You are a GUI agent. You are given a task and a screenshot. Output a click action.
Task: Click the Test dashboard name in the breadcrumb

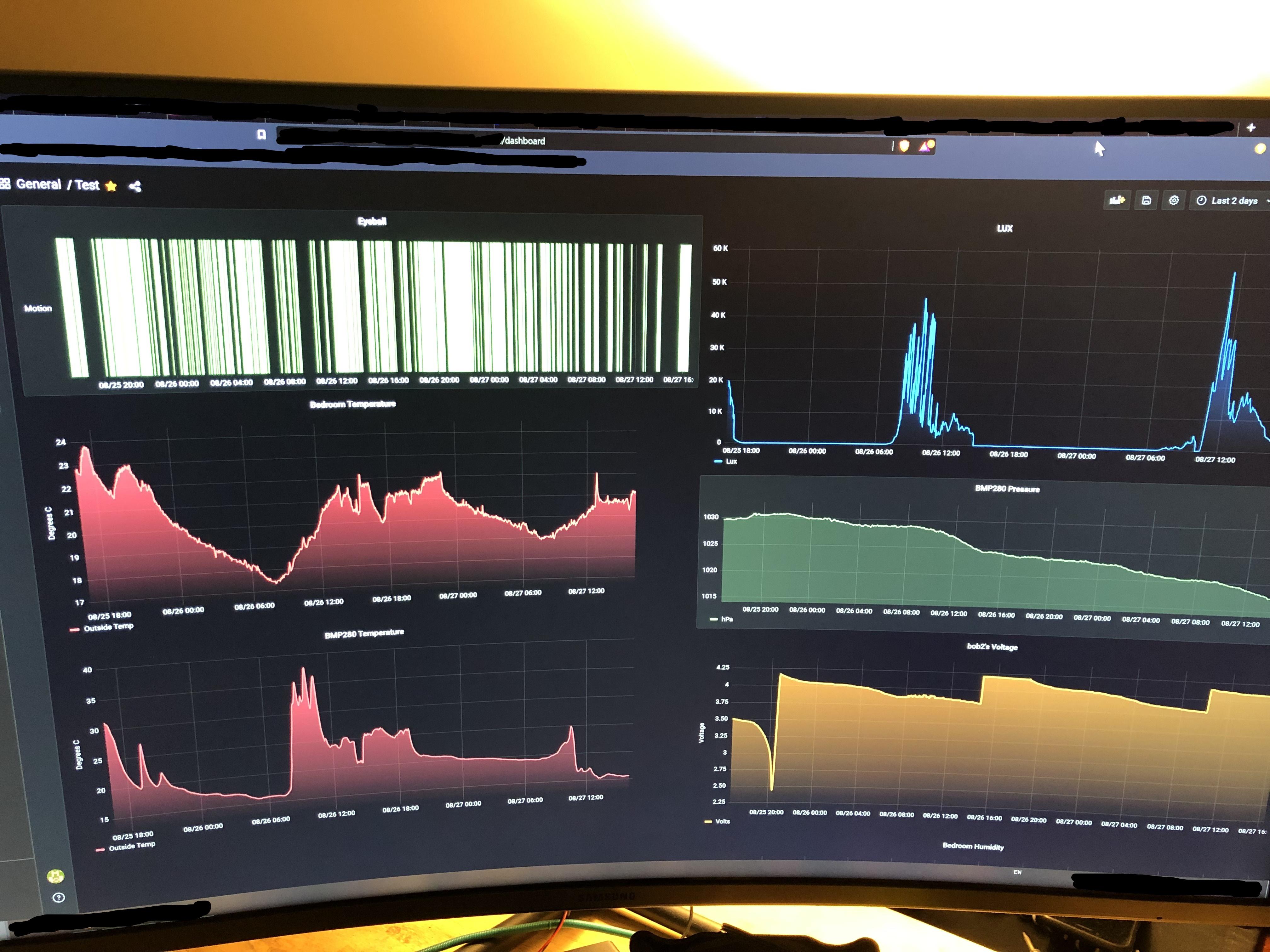point(87,185)
